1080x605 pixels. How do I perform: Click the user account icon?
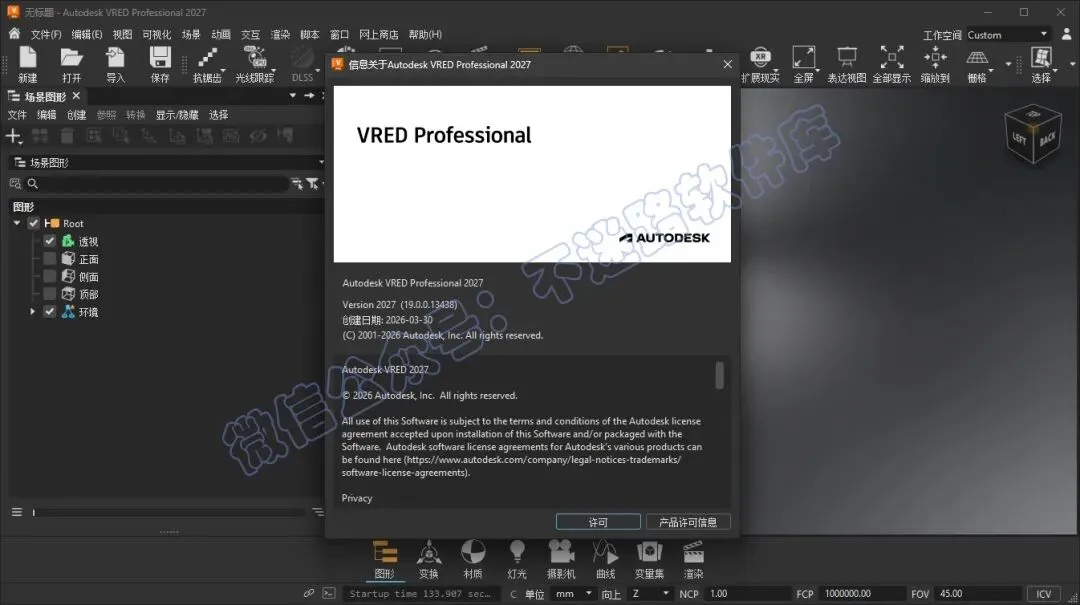tap(1067, 34)
